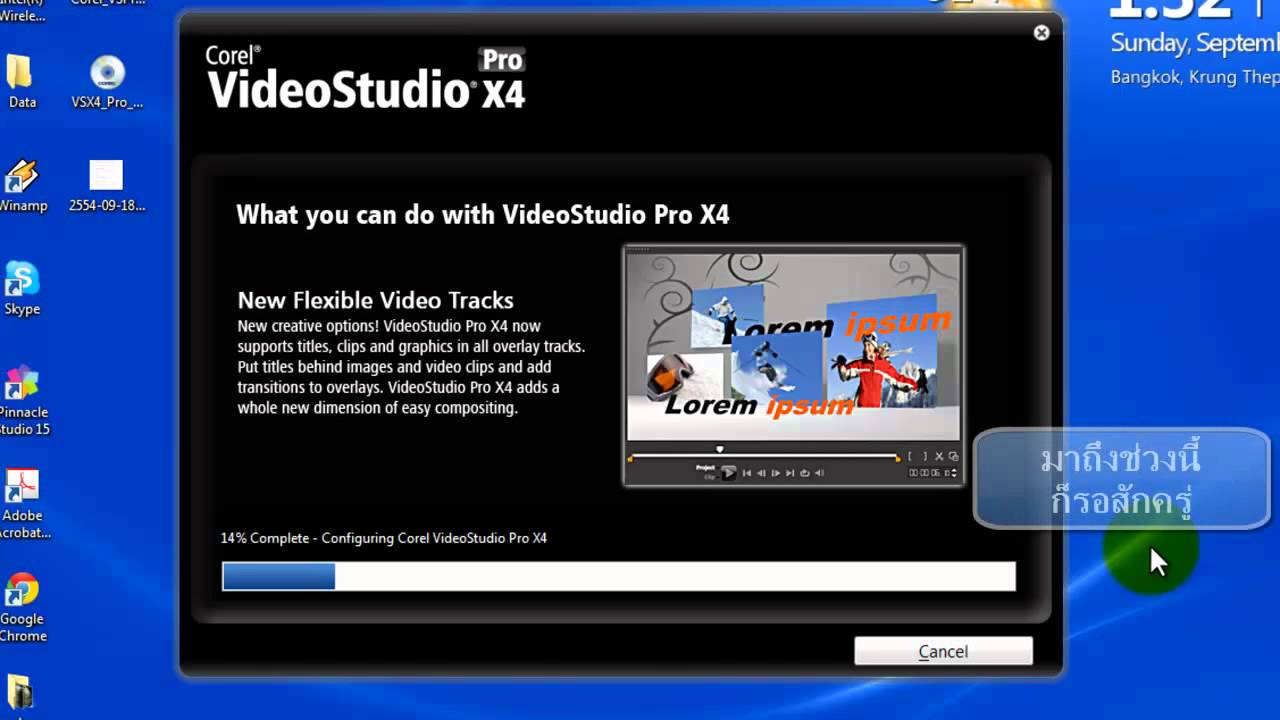Open Adobe Acrobat desktop shortcut
This screenshot has height=720, width=1280.
22,505
